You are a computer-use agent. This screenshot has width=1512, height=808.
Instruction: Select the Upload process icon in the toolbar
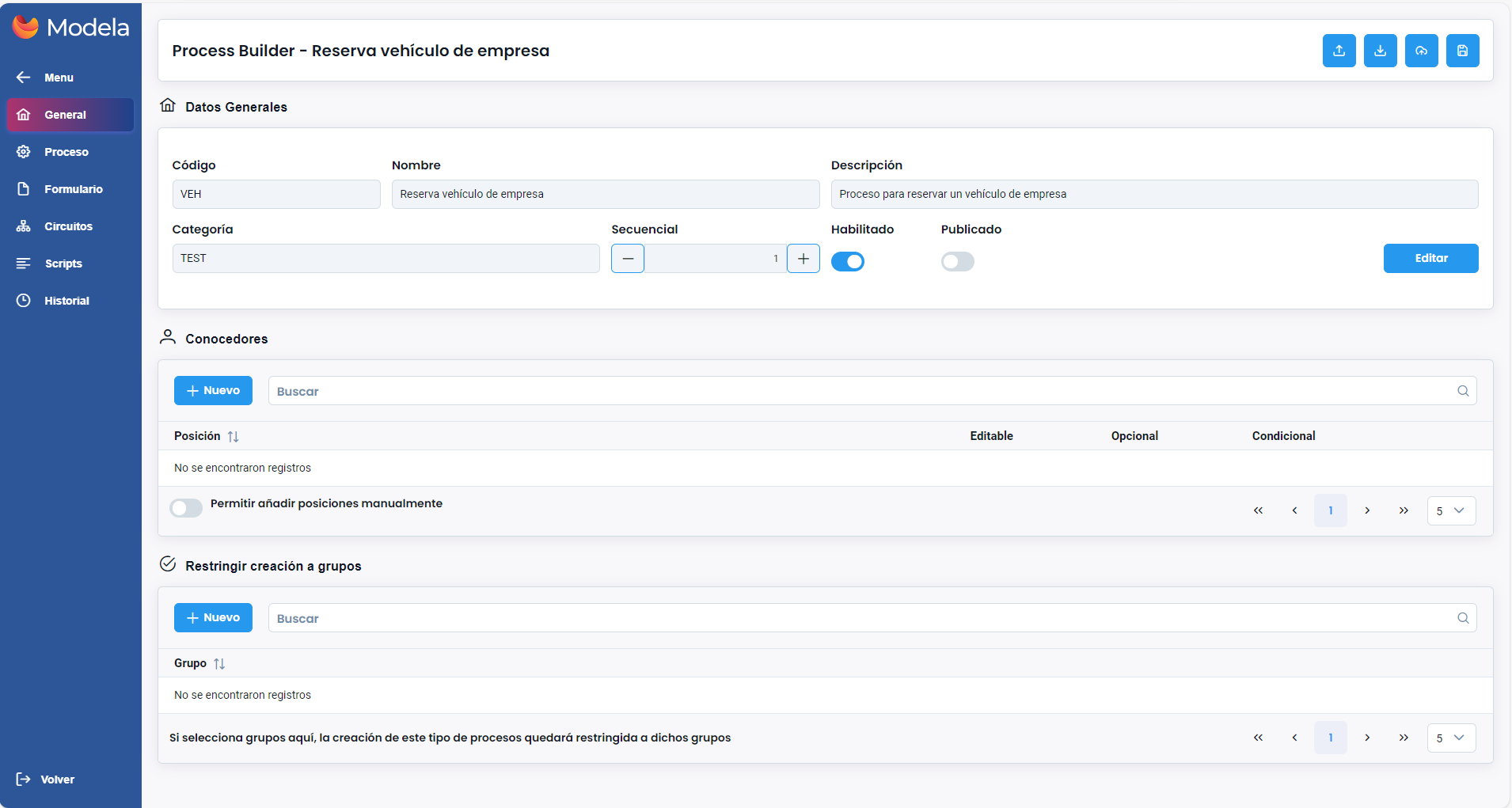1339,51
